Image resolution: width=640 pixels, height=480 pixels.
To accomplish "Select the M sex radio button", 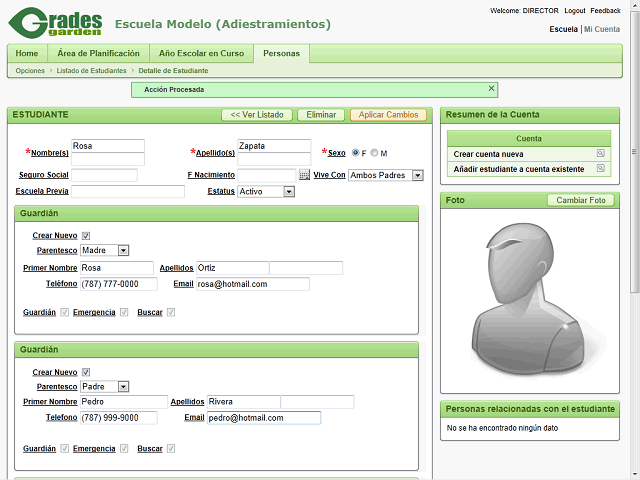I will [x=375, y=153].
